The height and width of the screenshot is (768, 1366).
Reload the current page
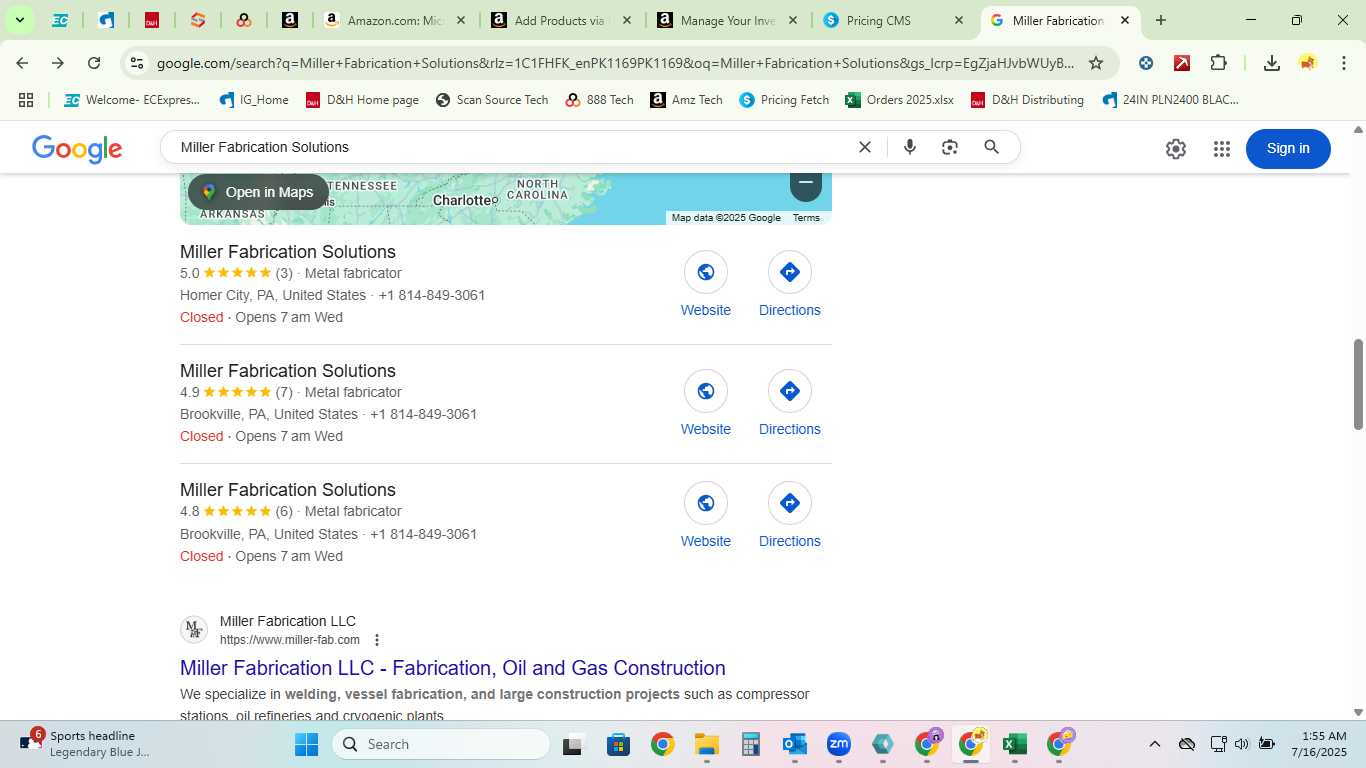94,63
